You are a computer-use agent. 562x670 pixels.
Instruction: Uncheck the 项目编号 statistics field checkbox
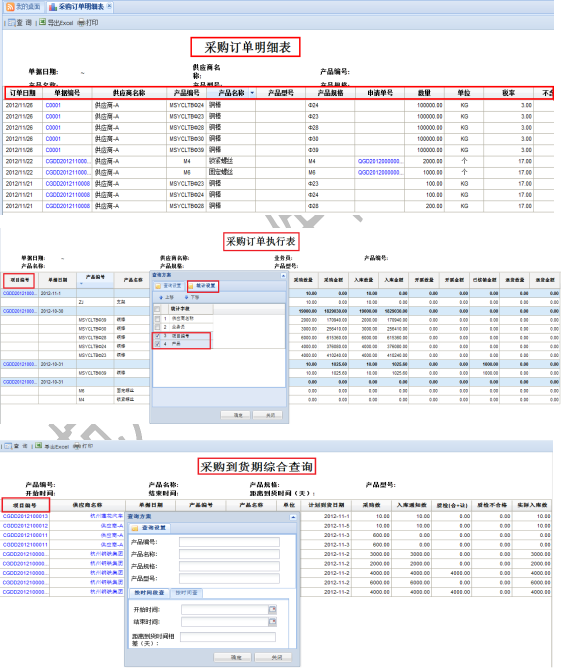pos(157,336)
